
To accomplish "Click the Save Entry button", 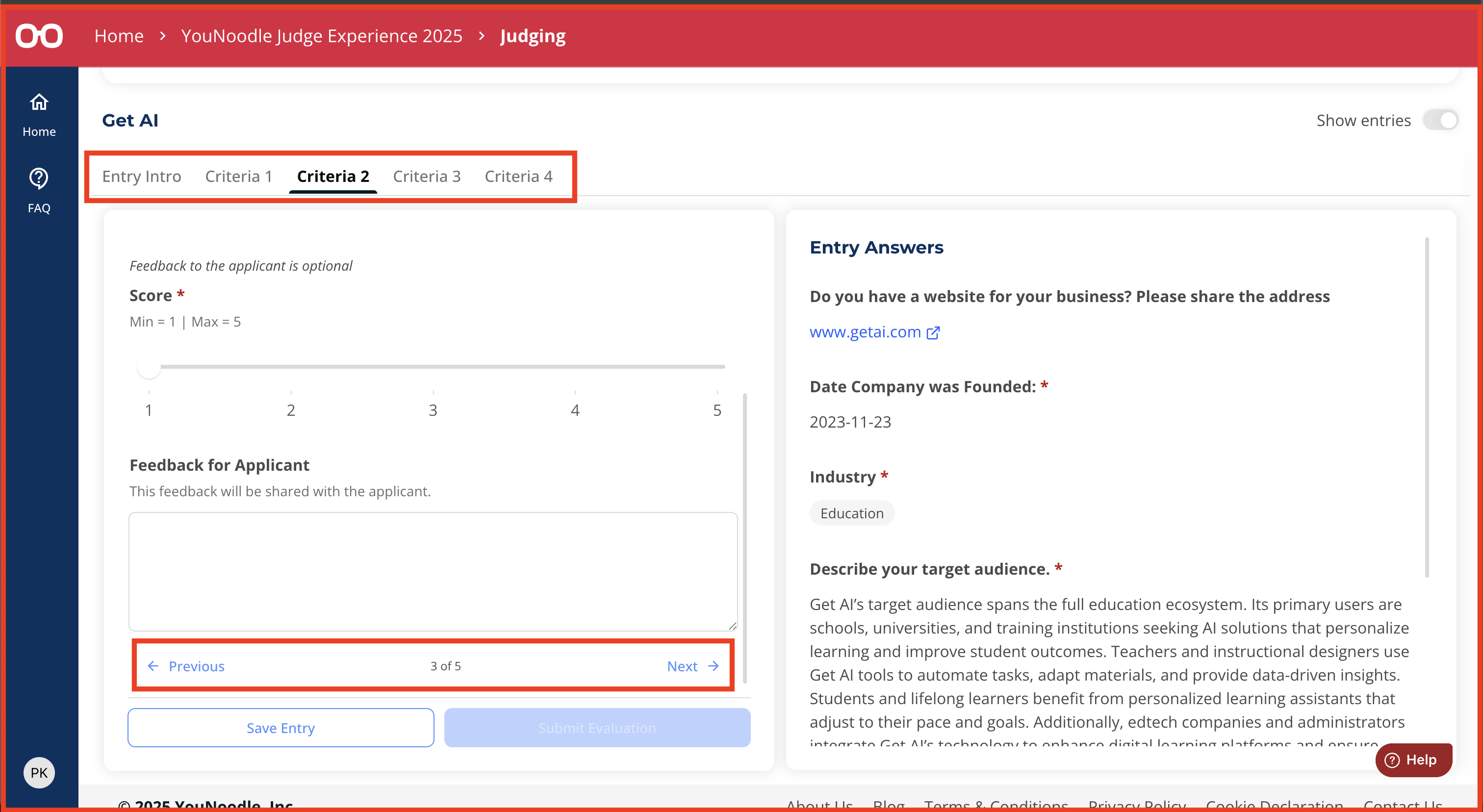I will (281, 728).
